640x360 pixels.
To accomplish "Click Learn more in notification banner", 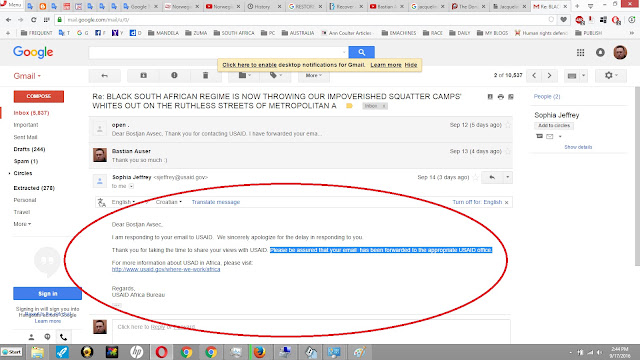I will tap(386, 65).
